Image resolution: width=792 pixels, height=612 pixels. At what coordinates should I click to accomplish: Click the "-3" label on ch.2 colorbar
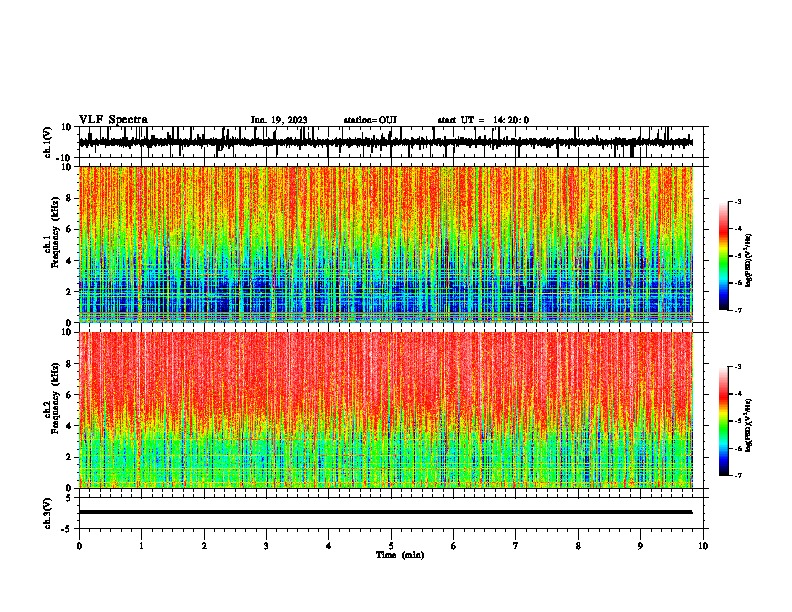[x=738, y=367]
